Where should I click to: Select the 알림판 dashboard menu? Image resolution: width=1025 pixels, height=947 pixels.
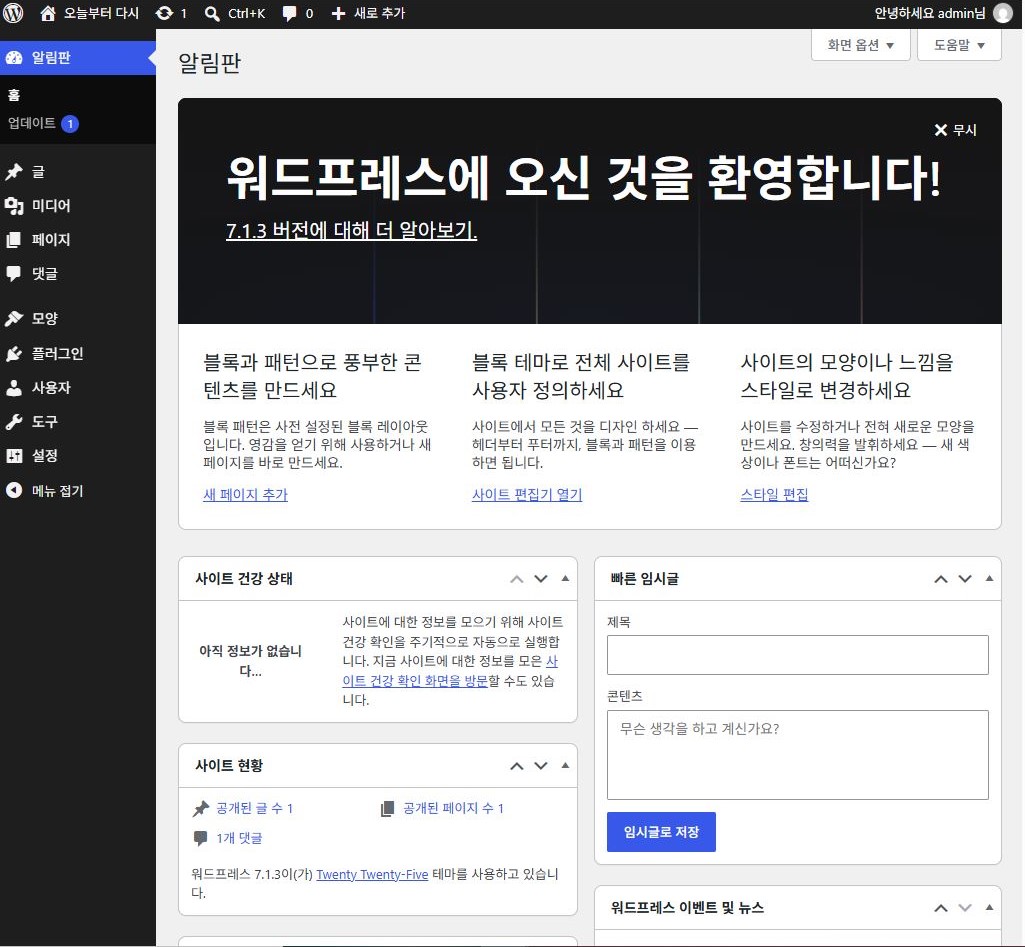pos(78,58)
